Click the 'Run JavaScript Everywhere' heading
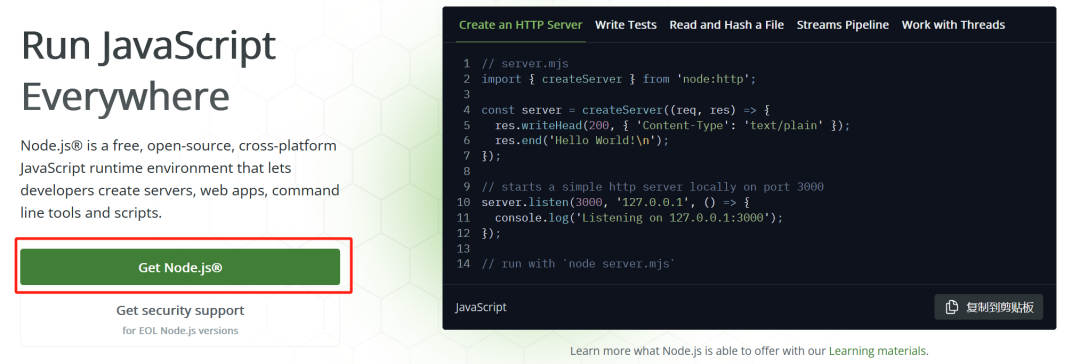The height and width of the screenshot is (364, 1080). point(149,72)
